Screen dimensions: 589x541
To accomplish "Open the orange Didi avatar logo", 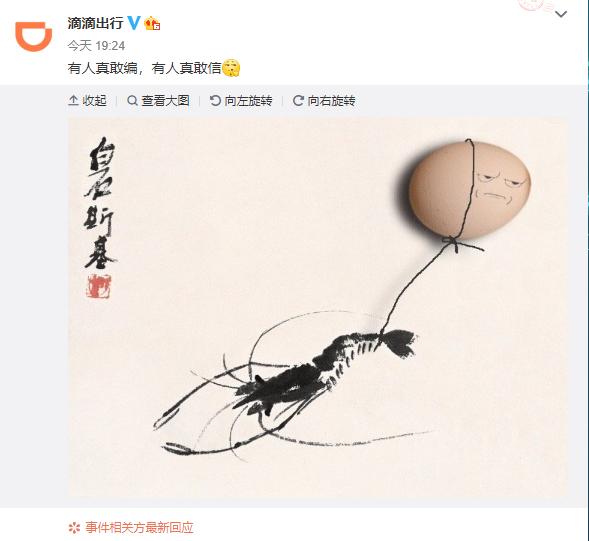I will point(33,36).
